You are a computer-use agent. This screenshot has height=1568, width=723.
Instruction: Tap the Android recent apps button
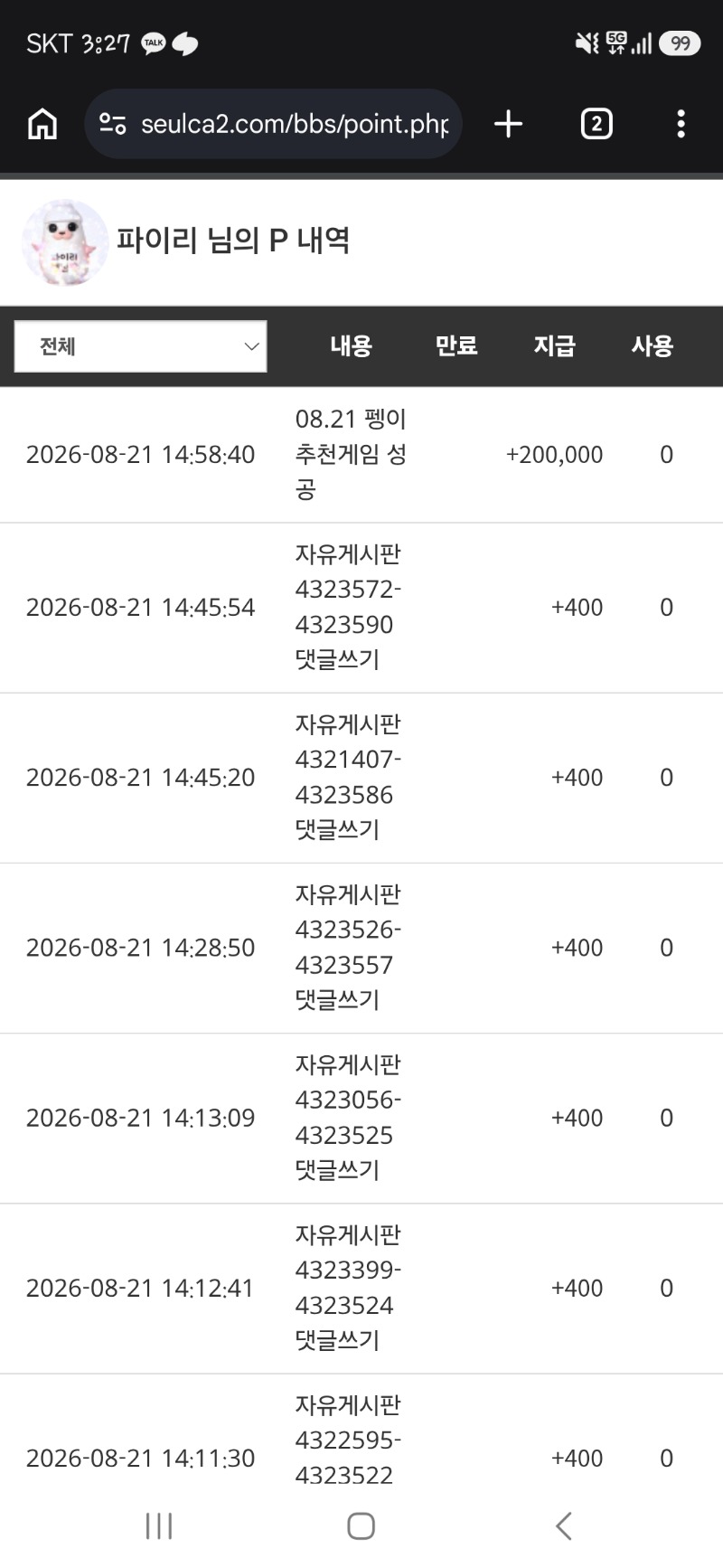[159, 1525]
